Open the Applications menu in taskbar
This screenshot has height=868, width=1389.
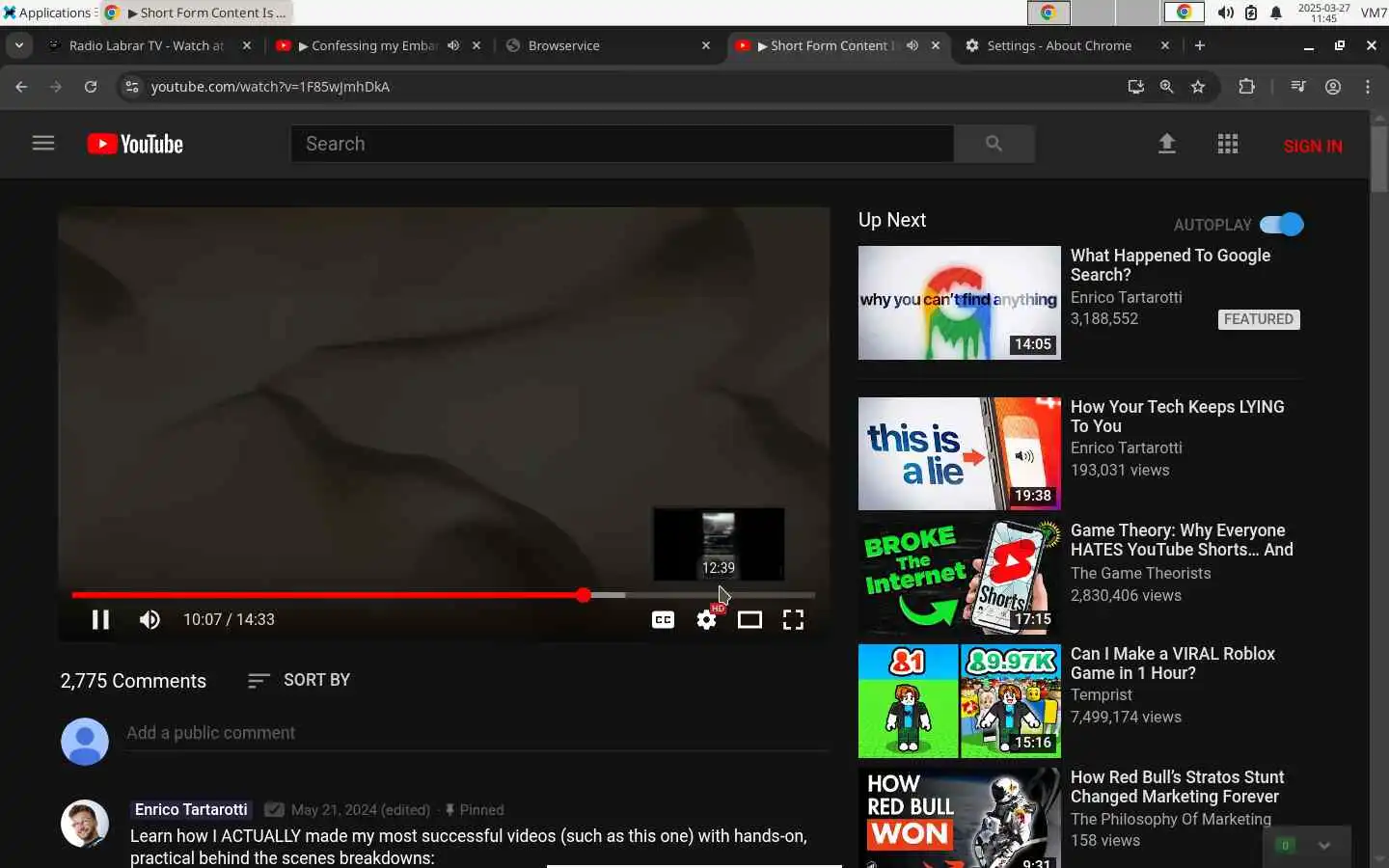pos(48,13)
